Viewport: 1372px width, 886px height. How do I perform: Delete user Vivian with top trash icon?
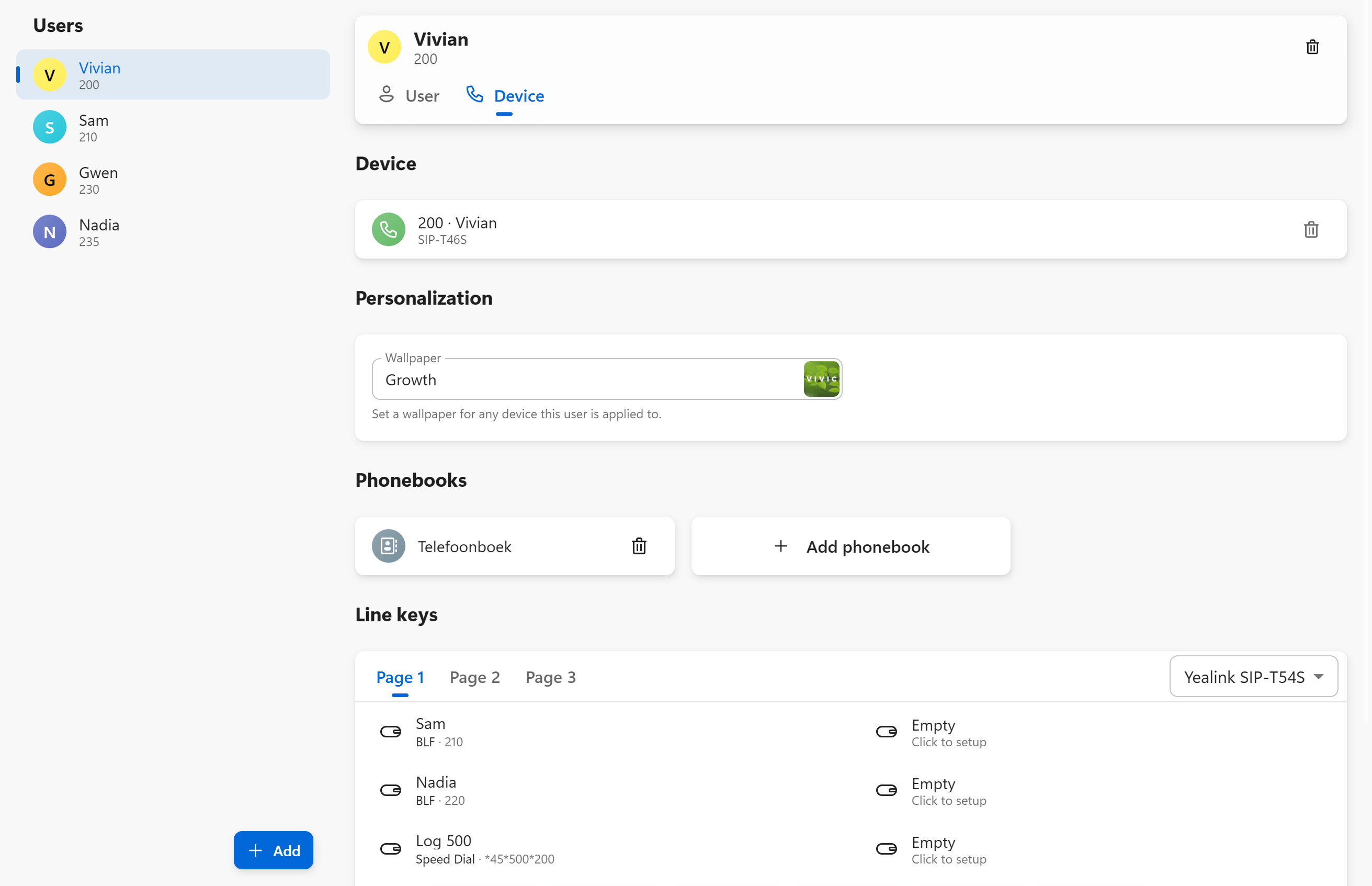tap(1312, 47)
